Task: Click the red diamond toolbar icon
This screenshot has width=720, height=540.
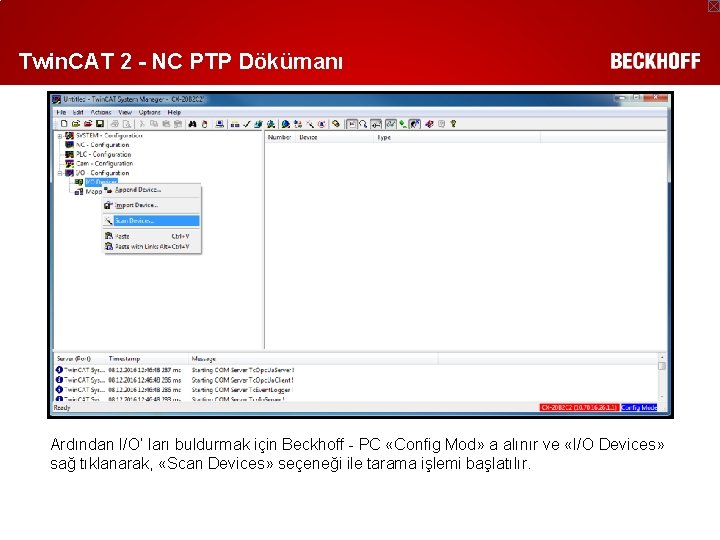Action: click(x=429, y=124)
